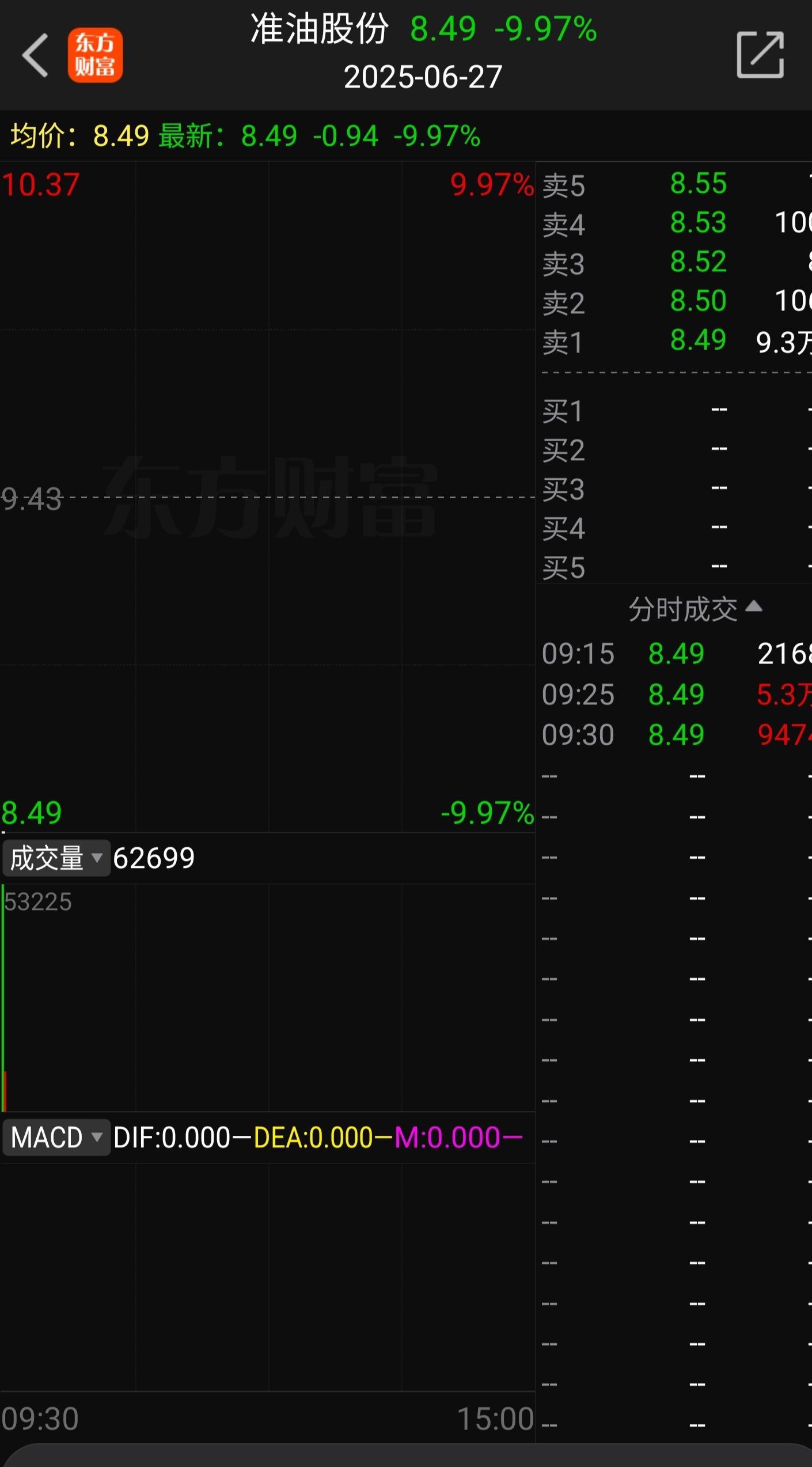Select the 09:15 trade record
Screen dimensions: 812x1467
coord(677,654)
